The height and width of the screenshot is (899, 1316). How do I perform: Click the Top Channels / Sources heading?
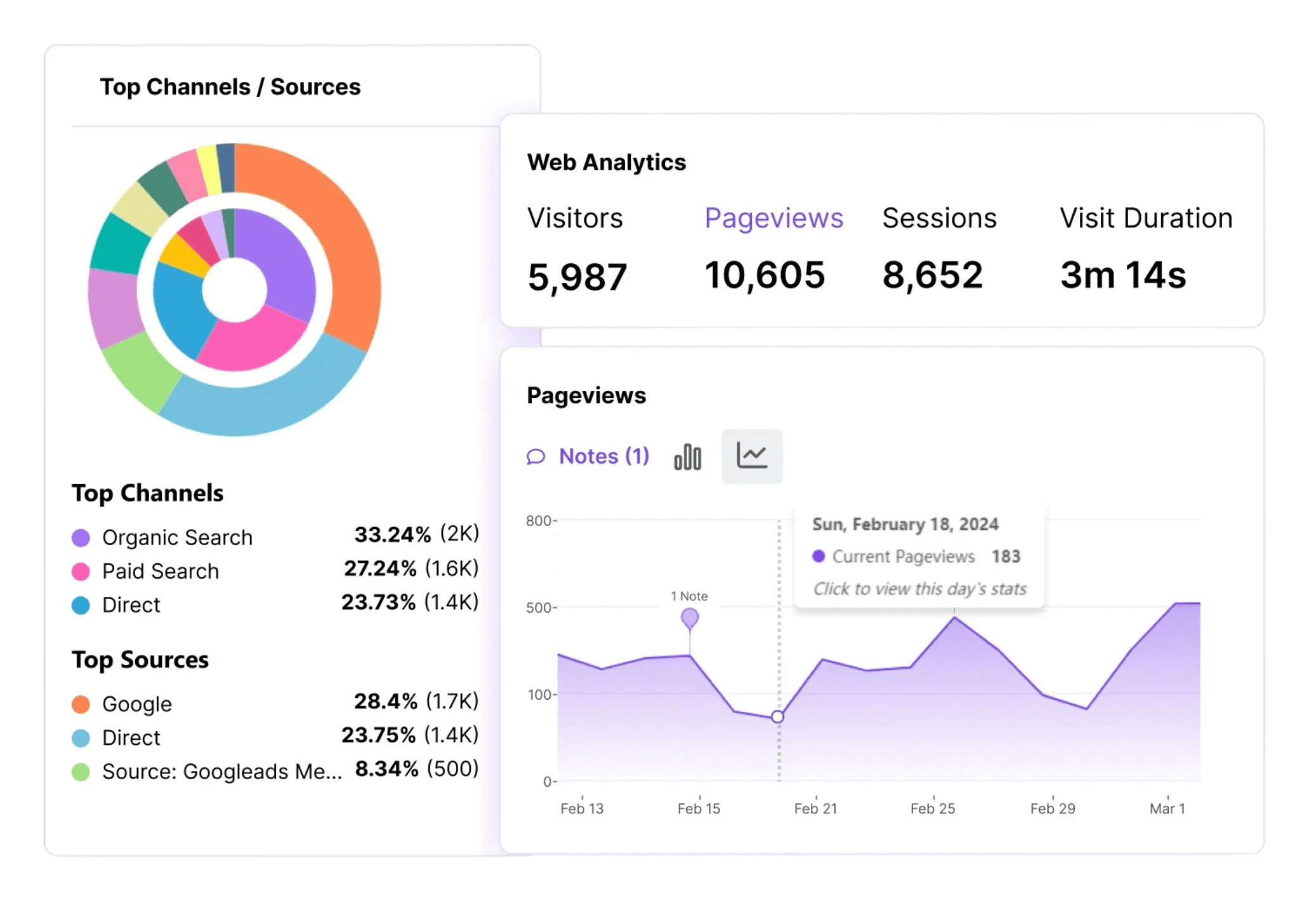click(x=230, y=87)
